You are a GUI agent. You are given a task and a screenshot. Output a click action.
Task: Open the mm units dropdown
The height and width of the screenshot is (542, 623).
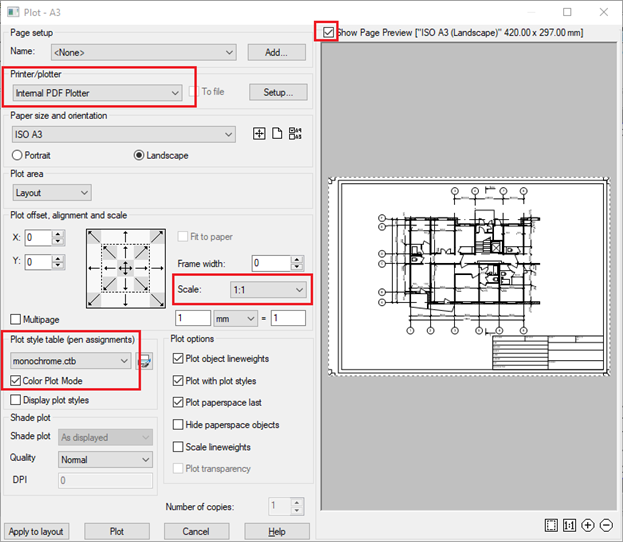coord(235,319)
